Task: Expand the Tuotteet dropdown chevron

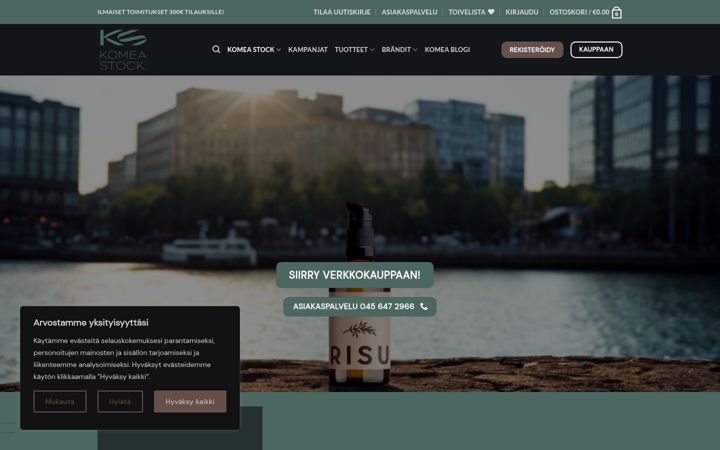Action: tap(372, 50)
